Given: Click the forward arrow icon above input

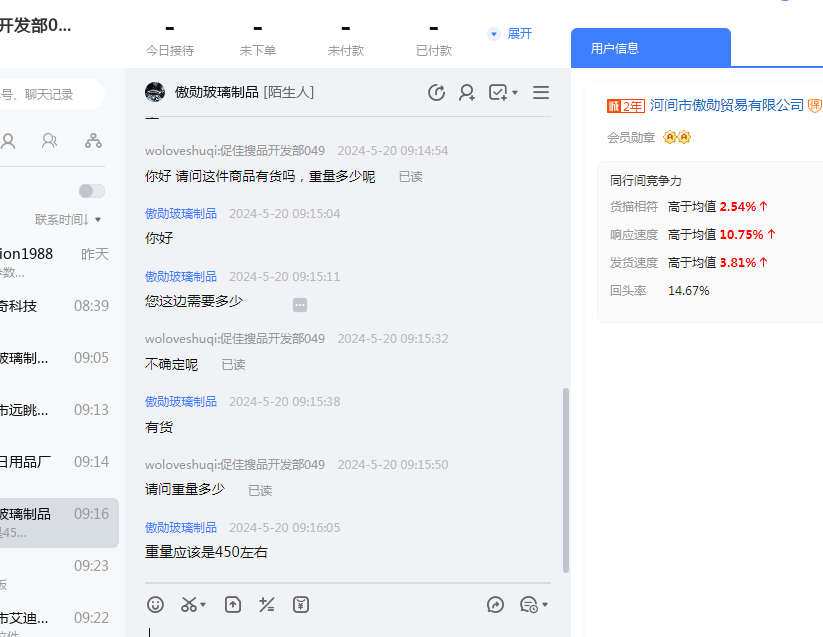Looking at the screenshot, I should click(495, 604).
